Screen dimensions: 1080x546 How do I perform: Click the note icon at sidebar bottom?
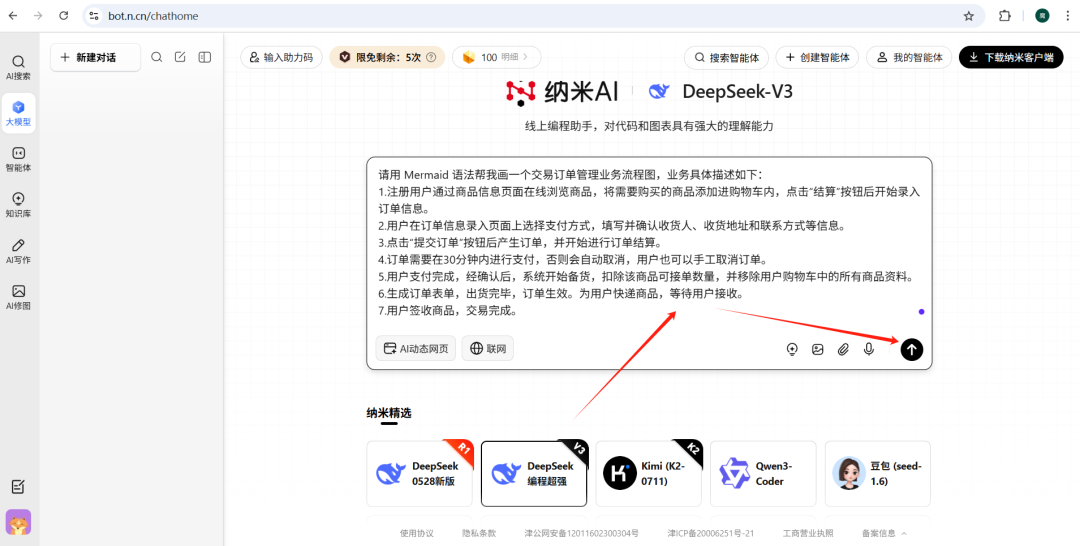(19, 487)
